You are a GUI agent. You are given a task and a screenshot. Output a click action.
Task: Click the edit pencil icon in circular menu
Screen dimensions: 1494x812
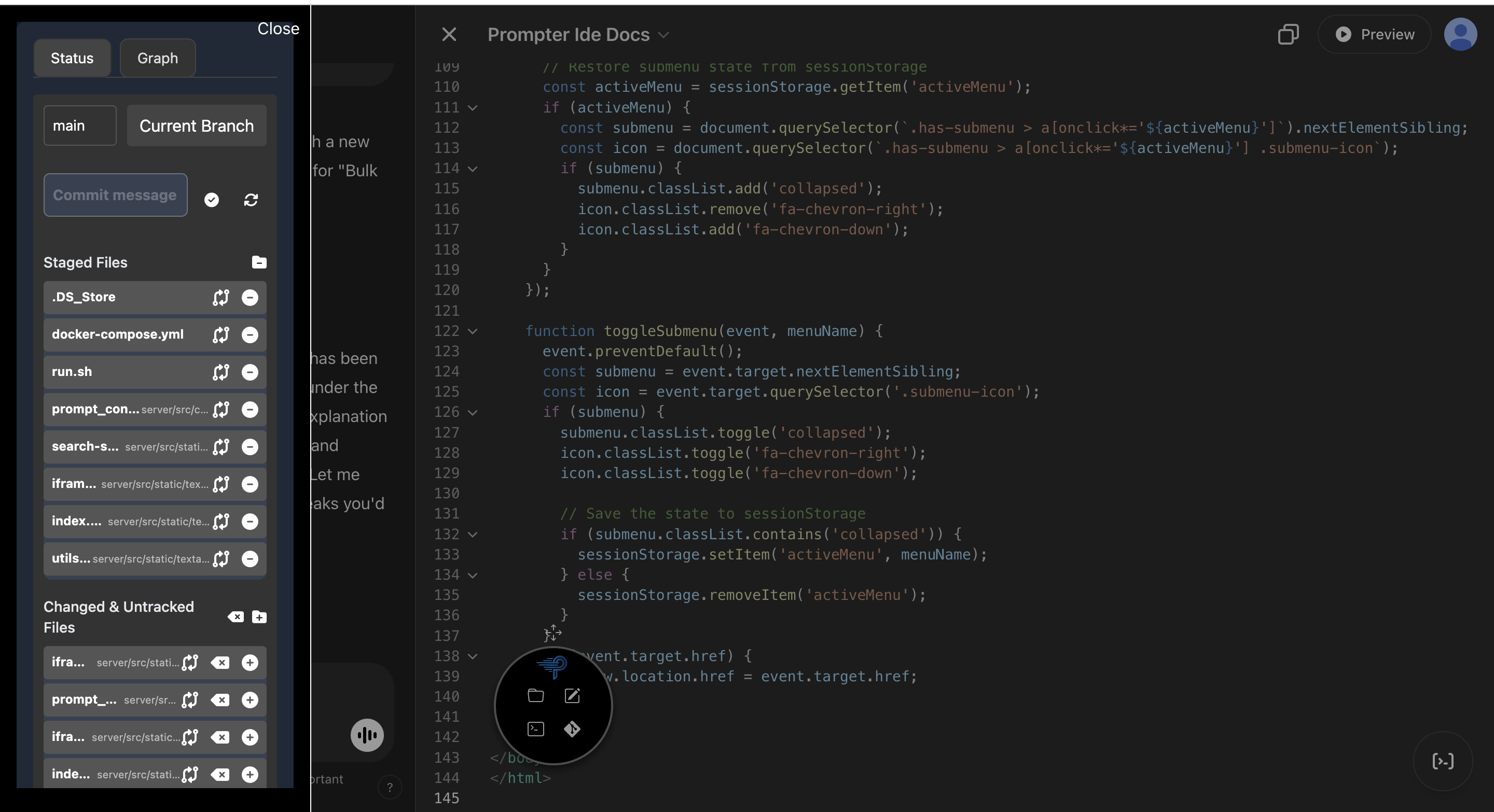pyautogui.click(x=572, y=695)
